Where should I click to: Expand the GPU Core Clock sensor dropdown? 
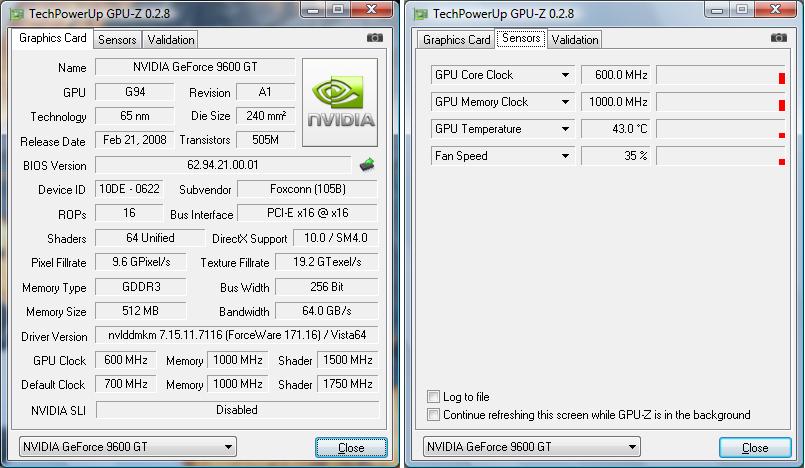565,75
